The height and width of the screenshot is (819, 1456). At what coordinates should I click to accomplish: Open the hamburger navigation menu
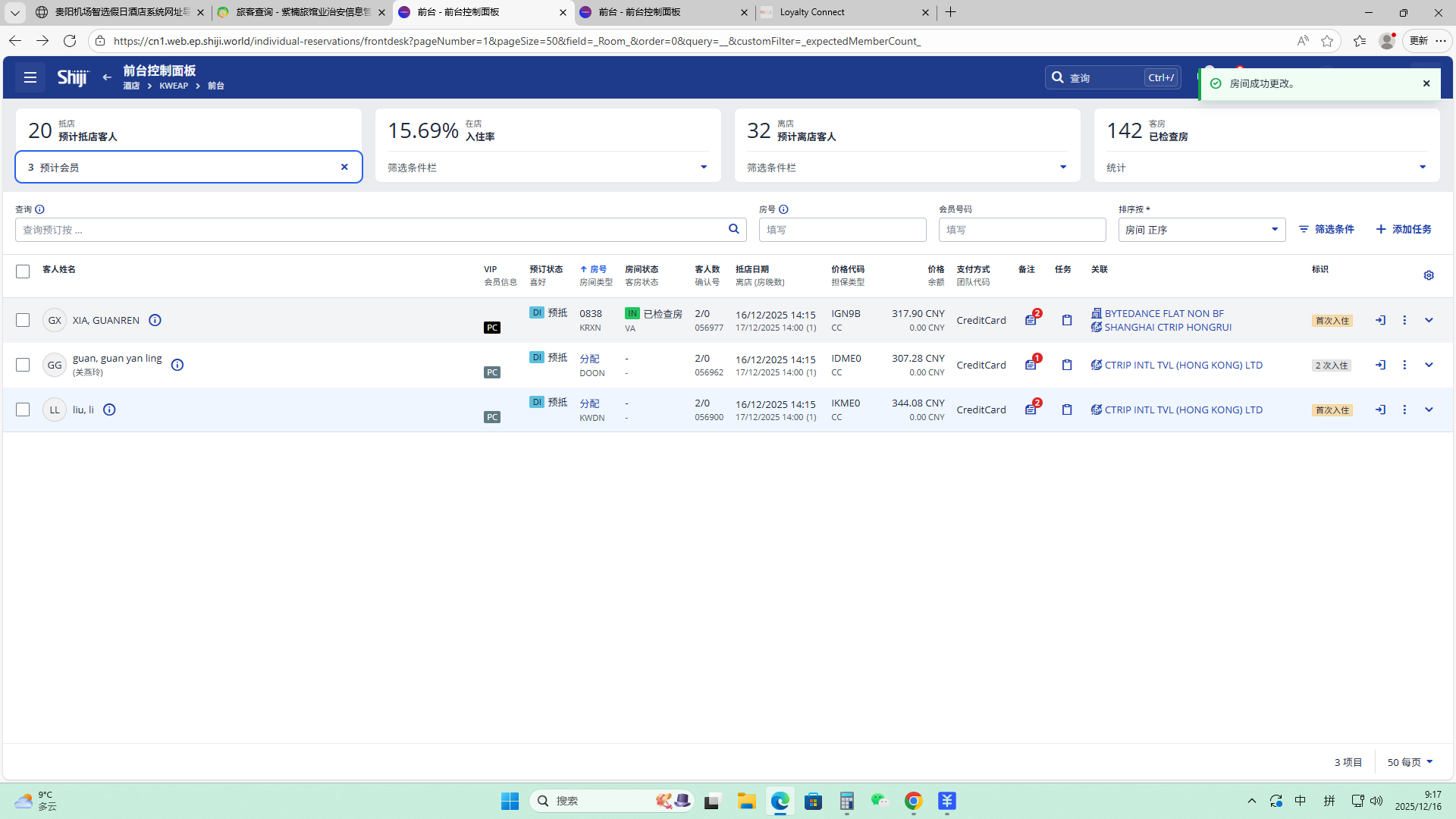30,77
